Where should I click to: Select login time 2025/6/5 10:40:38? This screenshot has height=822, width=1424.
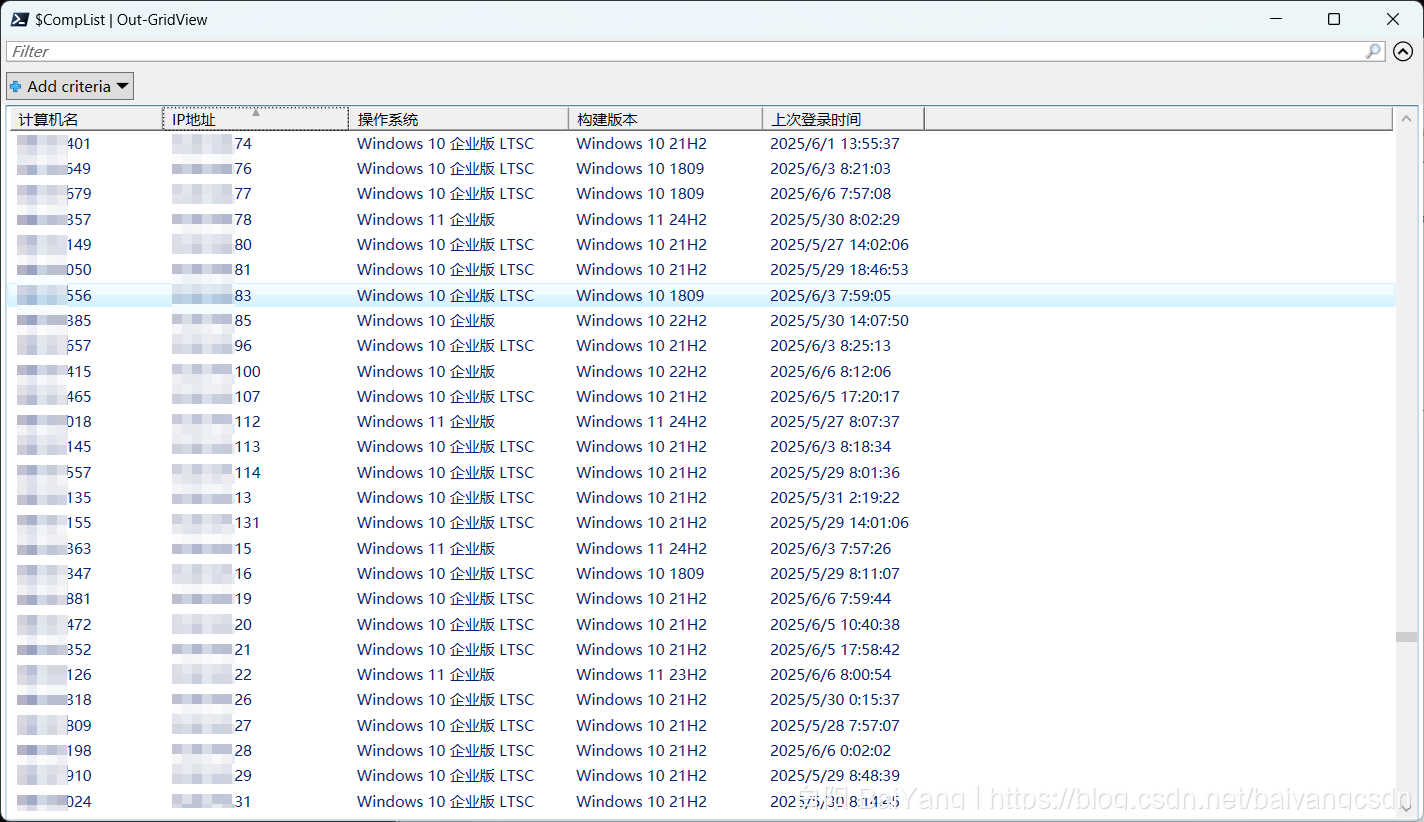[835, 624]
